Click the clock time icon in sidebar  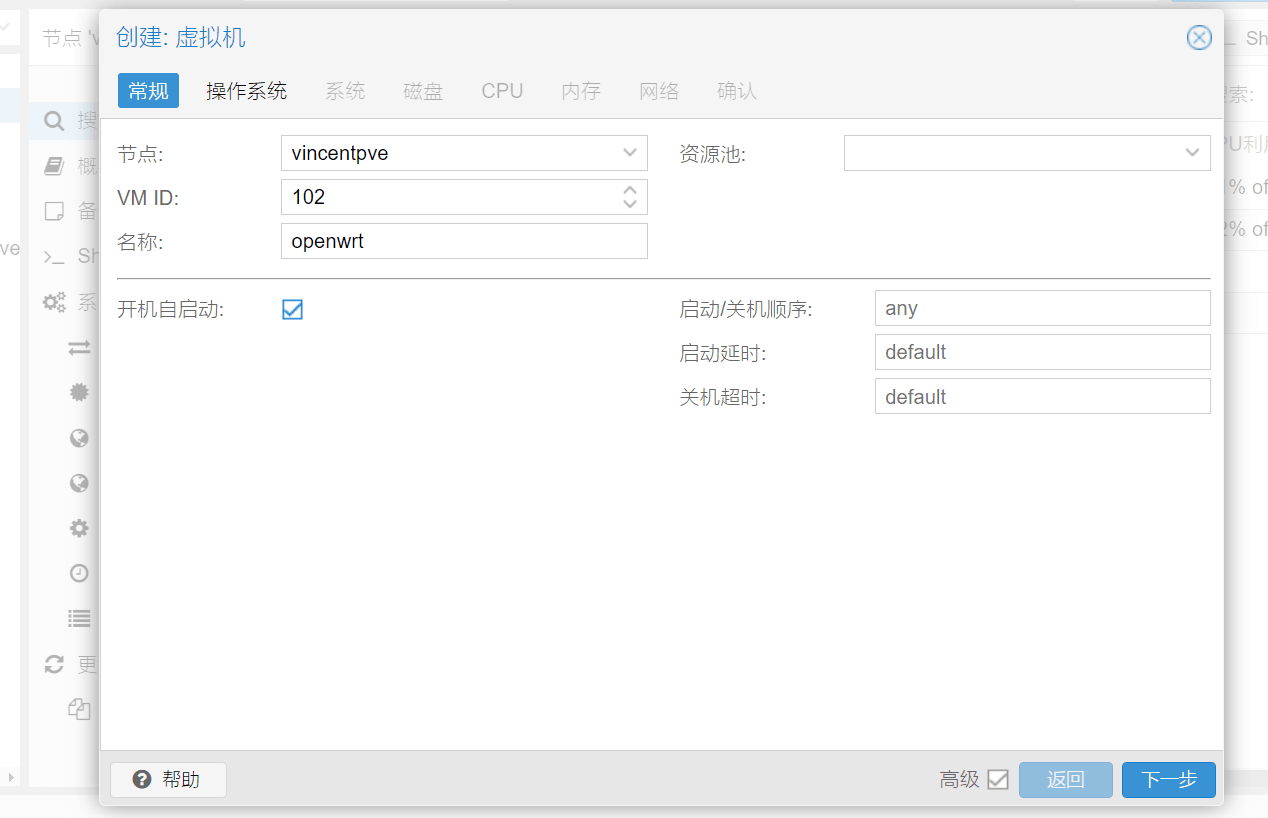coord(79,573)
